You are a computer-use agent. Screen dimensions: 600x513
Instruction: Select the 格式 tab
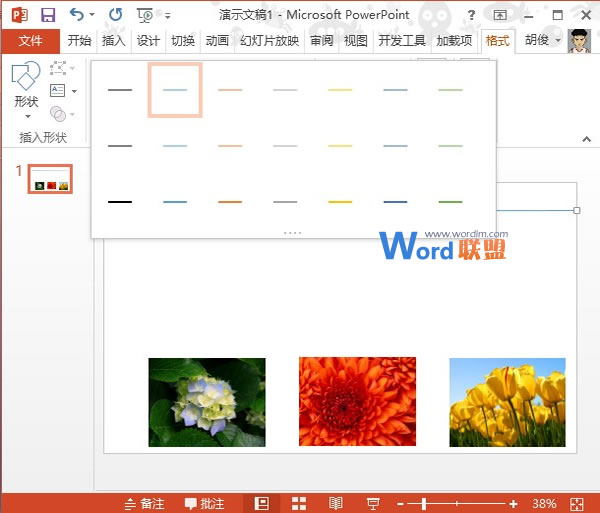(x=497, y=41)
